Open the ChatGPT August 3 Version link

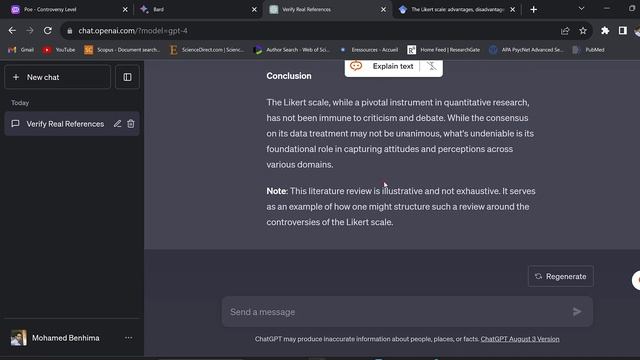520,339
